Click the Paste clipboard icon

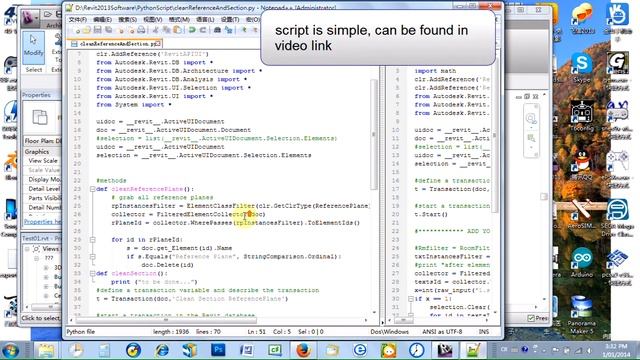pyautogui.click(x=178, y=30)
